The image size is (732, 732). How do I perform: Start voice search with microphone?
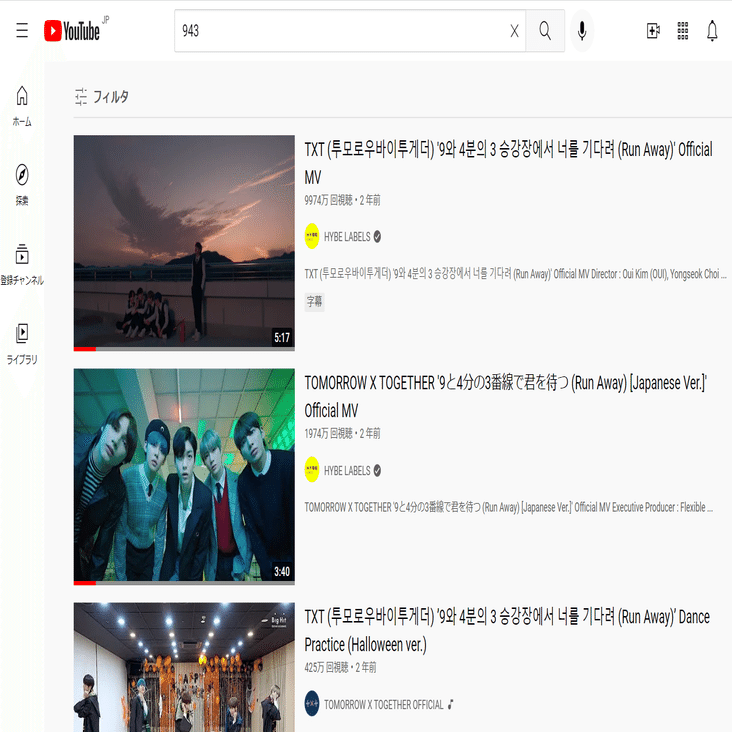pos(582,31)
